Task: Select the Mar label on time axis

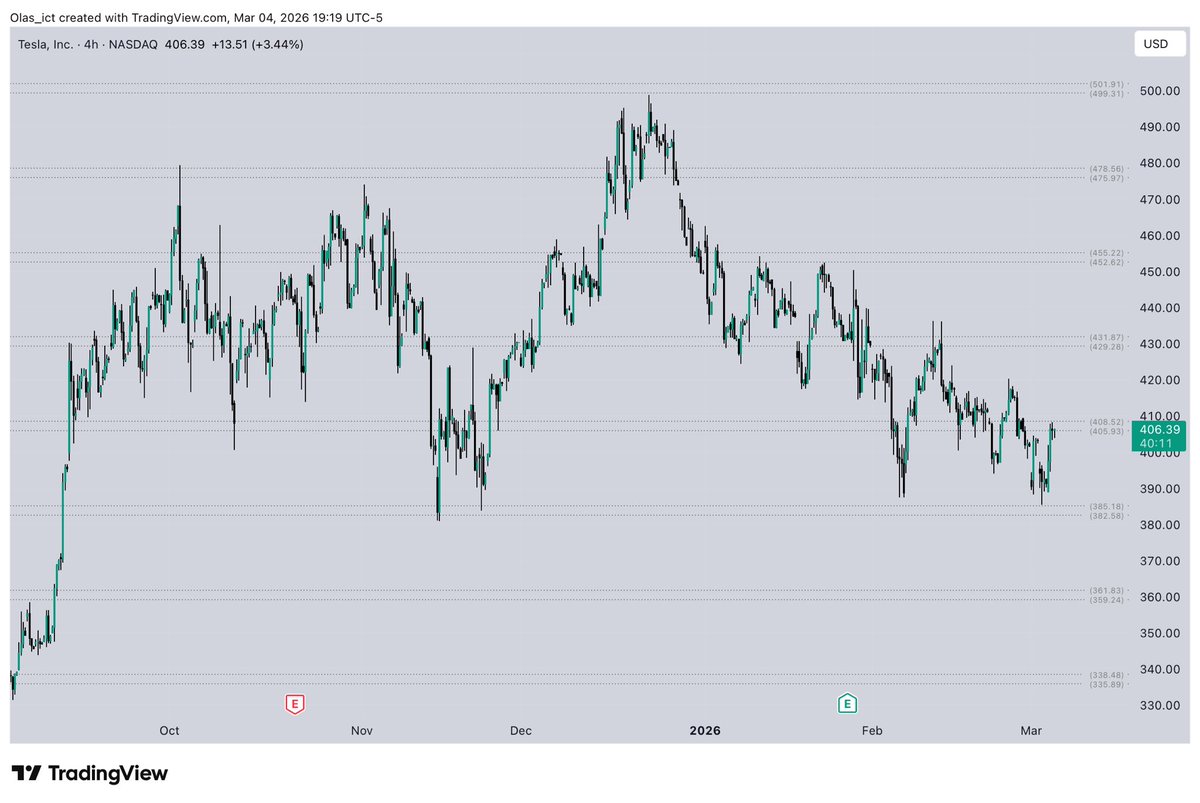Action: [1033, 731]
